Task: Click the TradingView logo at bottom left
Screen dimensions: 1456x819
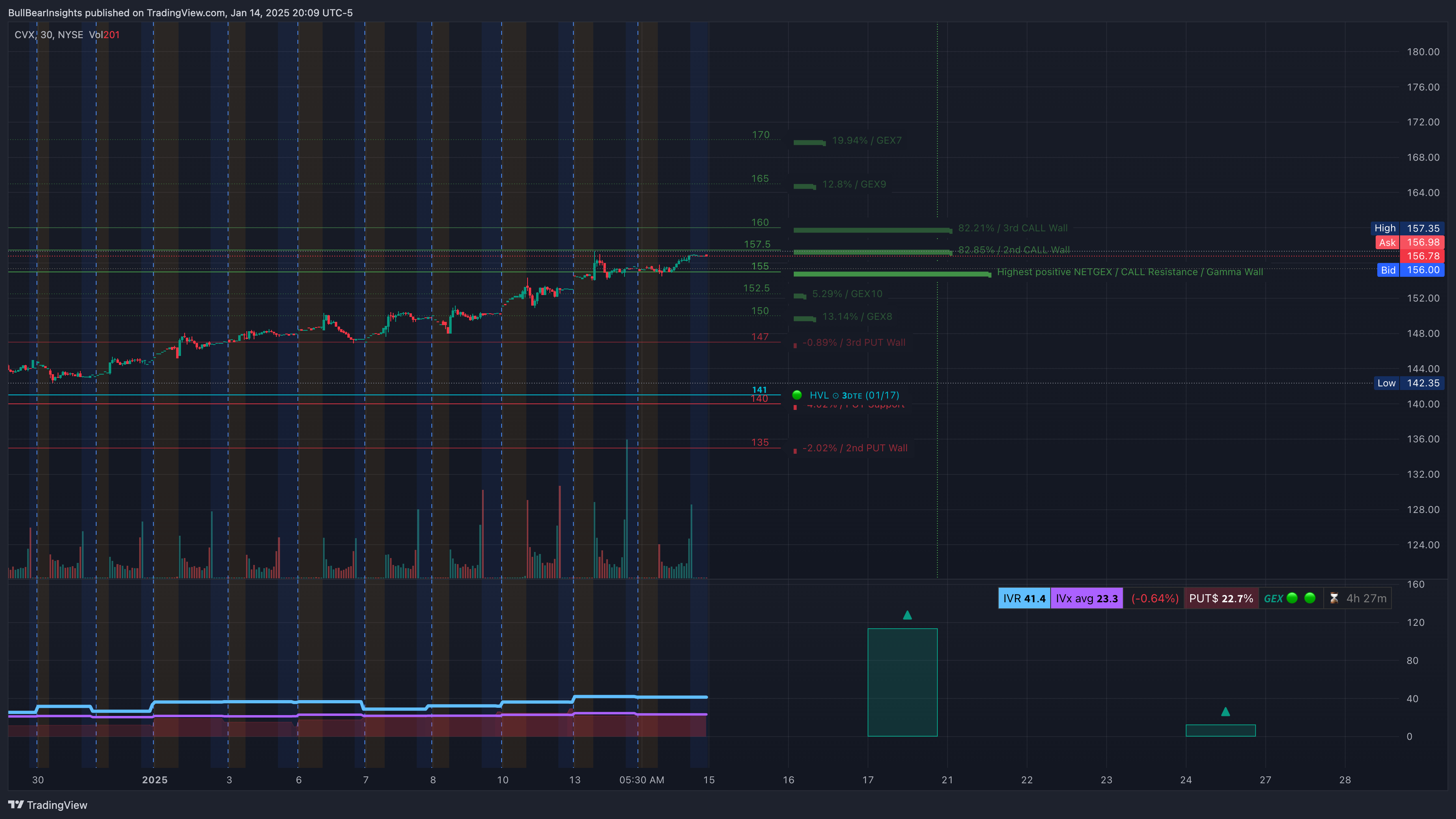Action: pyautogui.click(x=47, y=805)
